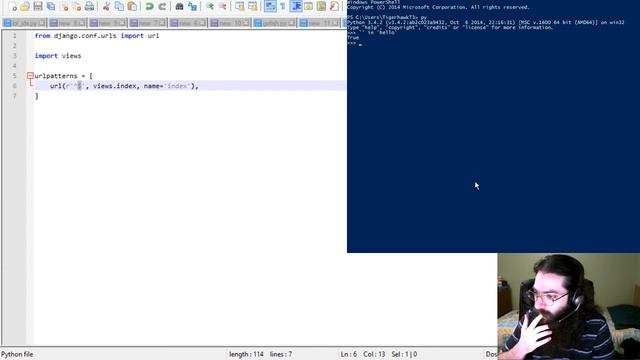
Task: Click 'views.index' in the url call
Action: [x=115, y=86]
